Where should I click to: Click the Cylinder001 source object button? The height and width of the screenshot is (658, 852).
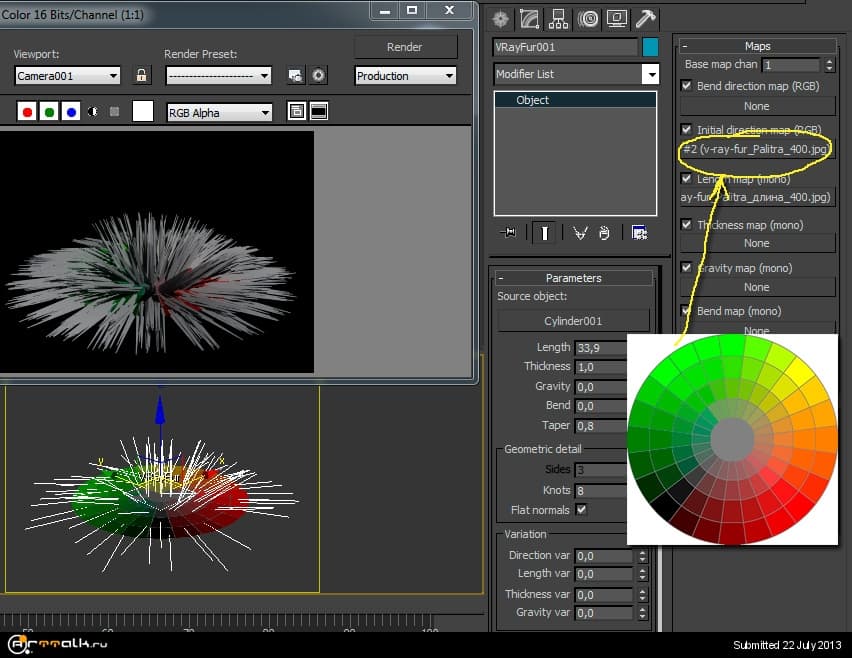click(x=572, y=321)
